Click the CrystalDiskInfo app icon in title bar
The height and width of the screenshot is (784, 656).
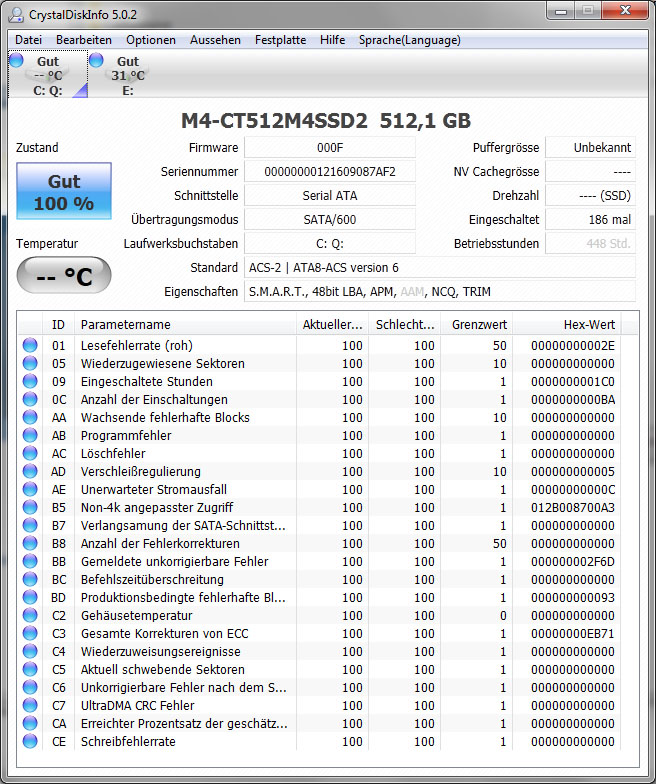click(16, 14)
